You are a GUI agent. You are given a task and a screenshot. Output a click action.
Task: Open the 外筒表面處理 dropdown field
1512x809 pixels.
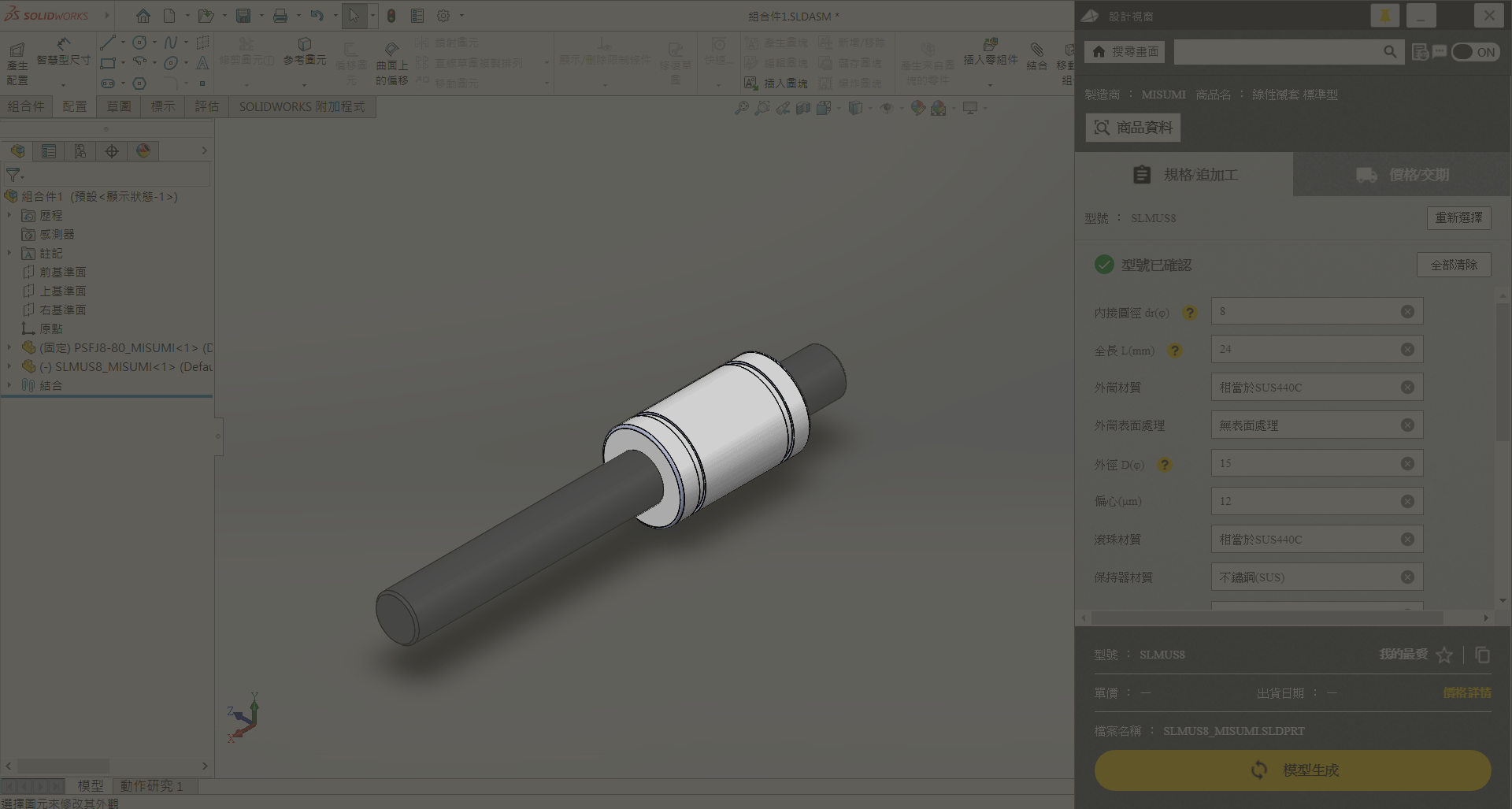pyautogui.click(x=1307, y=425)
